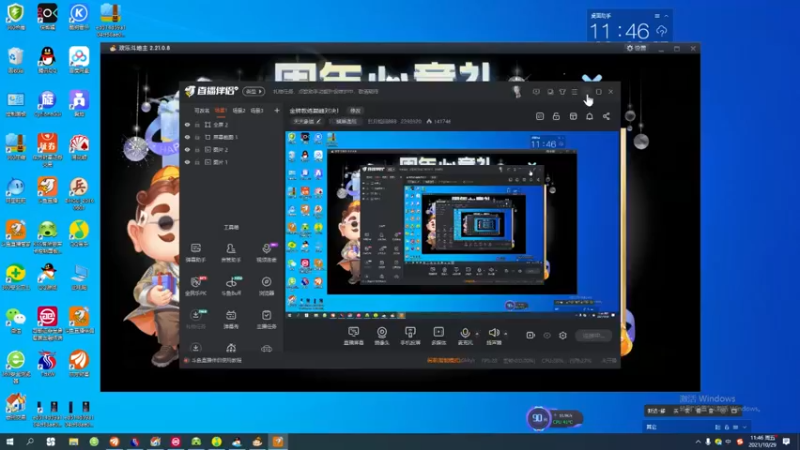This screenshot has height=450, width=800.
Task: Expand the speaker options arrow
Action: [x=506, y=334]
